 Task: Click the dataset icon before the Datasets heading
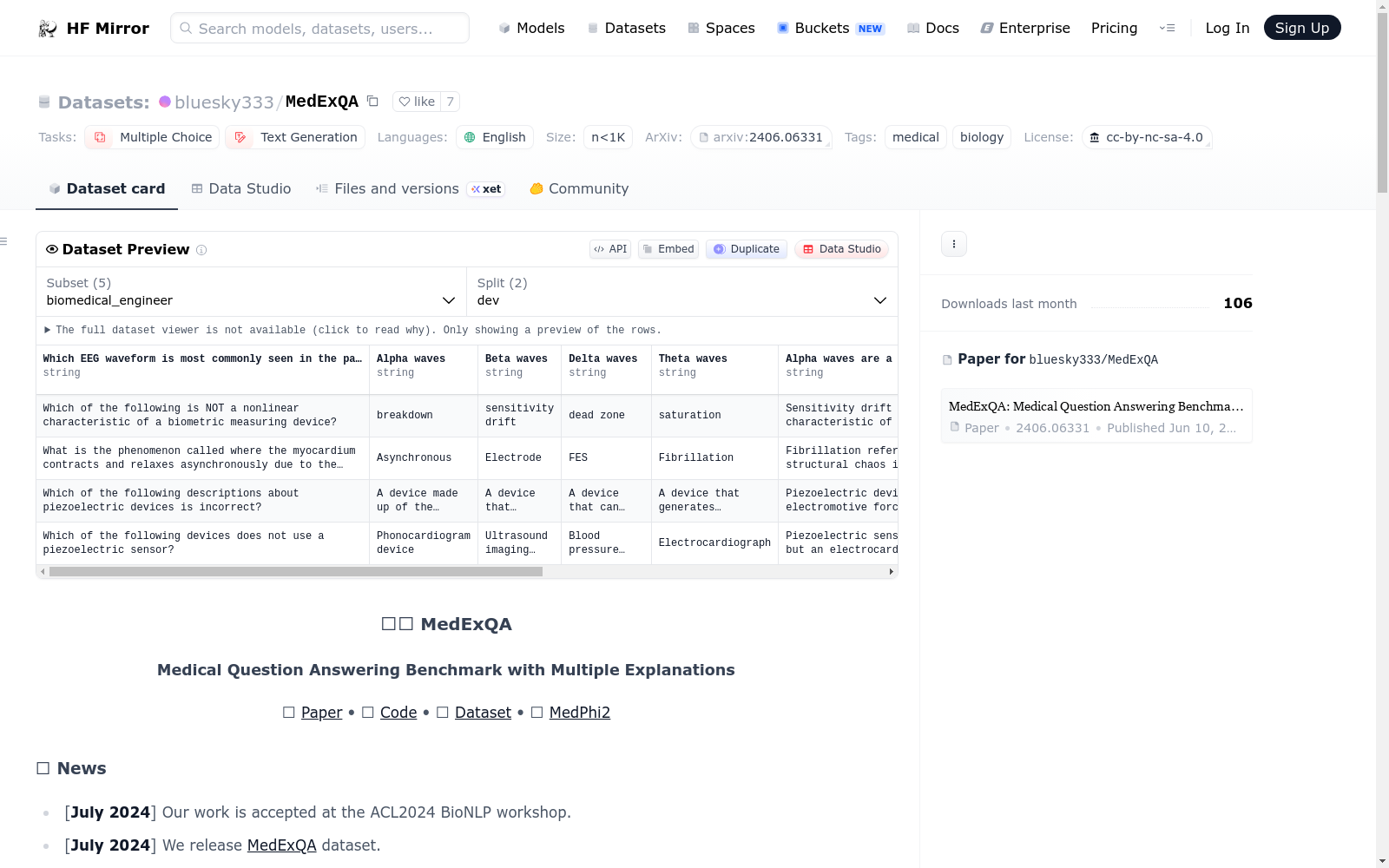(44, 102)
